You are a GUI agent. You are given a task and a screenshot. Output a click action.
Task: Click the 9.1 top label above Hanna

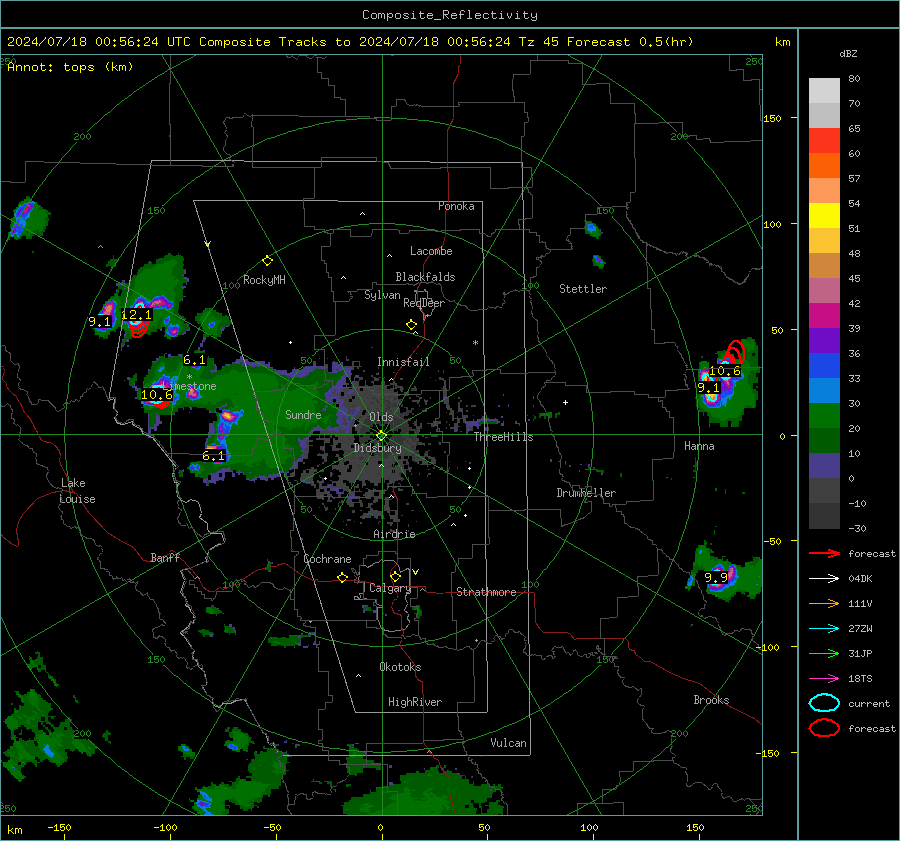[x=708, y=388]
